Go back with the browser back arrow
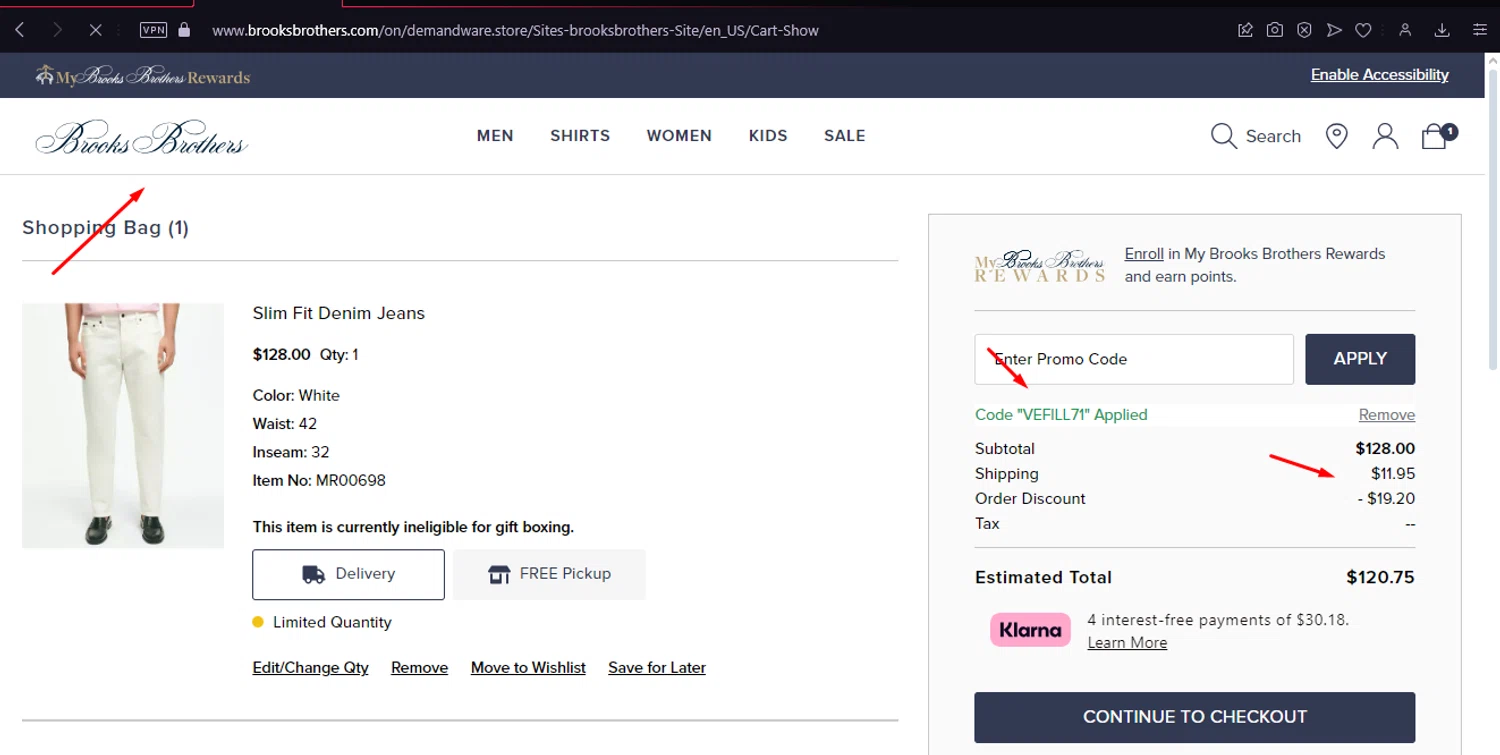The width and height of the screenshot is (1500, 755). pos(20,30)
